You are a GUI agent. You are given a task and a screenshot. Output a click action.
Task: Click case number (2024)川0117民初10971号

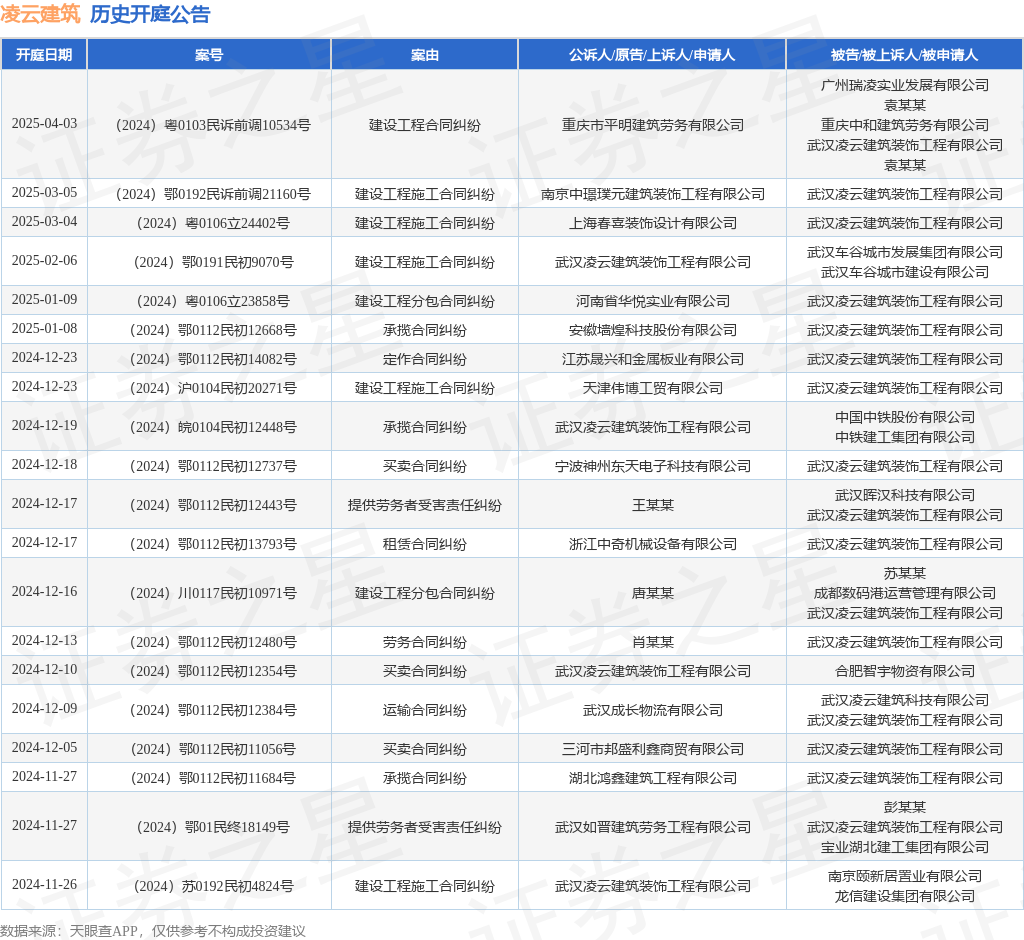(209, 593)
